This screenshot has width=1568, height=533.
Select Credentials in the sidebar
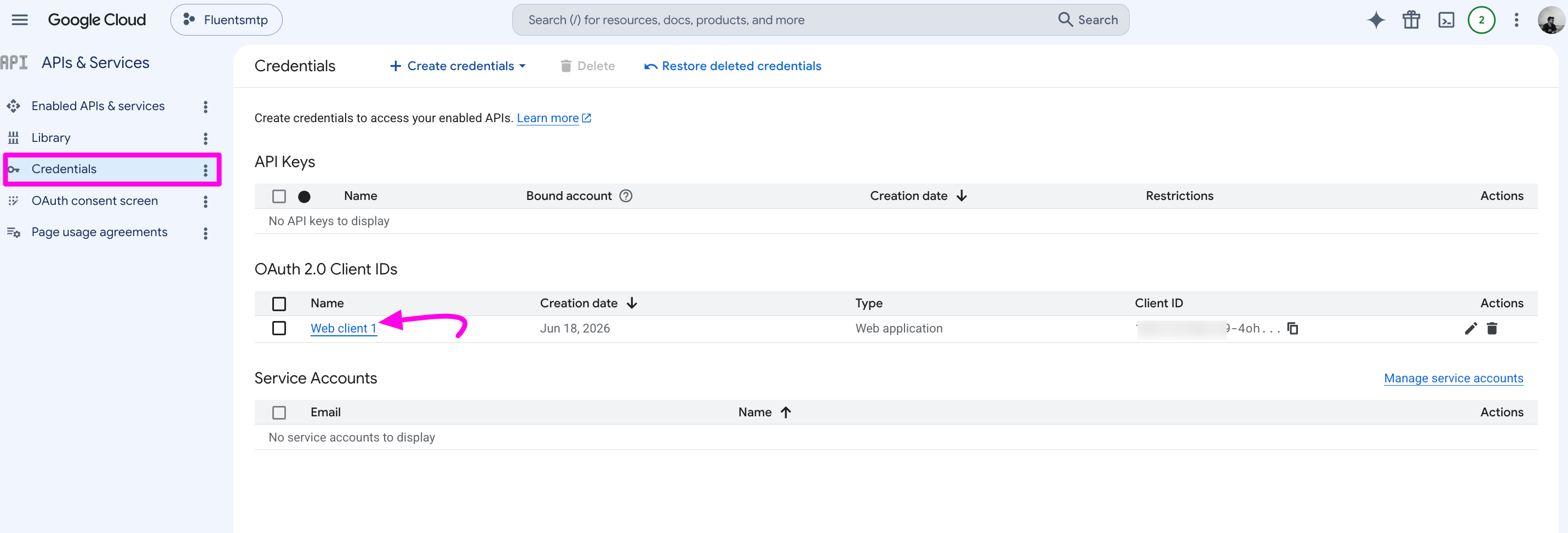(x=64, y=169)
